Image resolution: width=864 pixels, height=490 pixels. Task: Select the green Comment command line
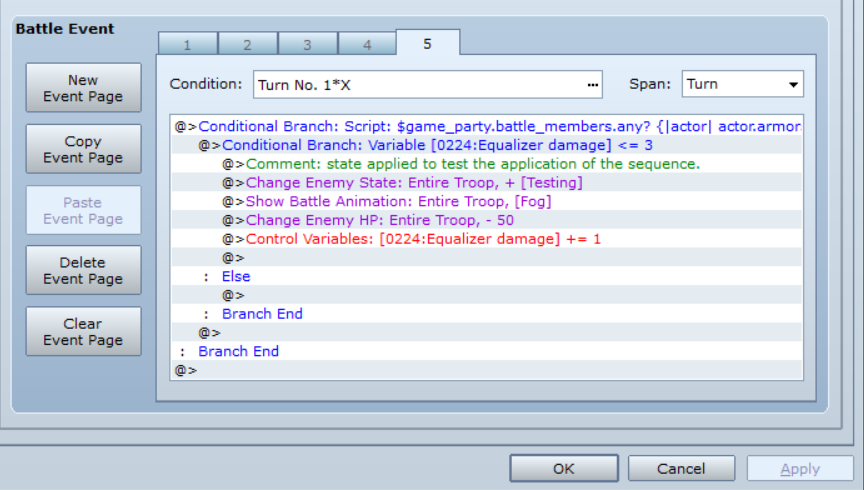487,164
